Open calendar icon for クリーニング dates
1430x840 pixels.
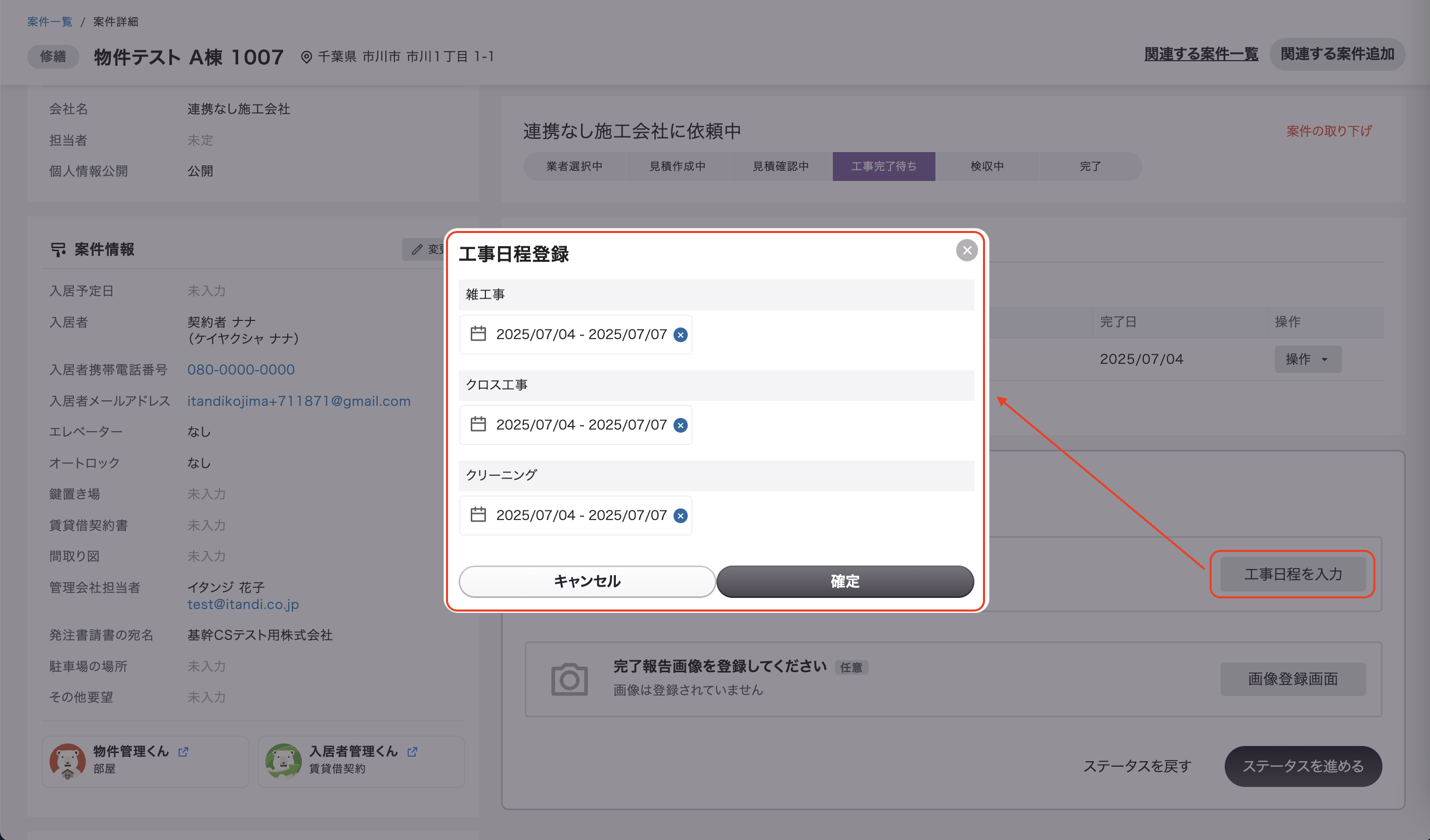(x=478, y=515)
